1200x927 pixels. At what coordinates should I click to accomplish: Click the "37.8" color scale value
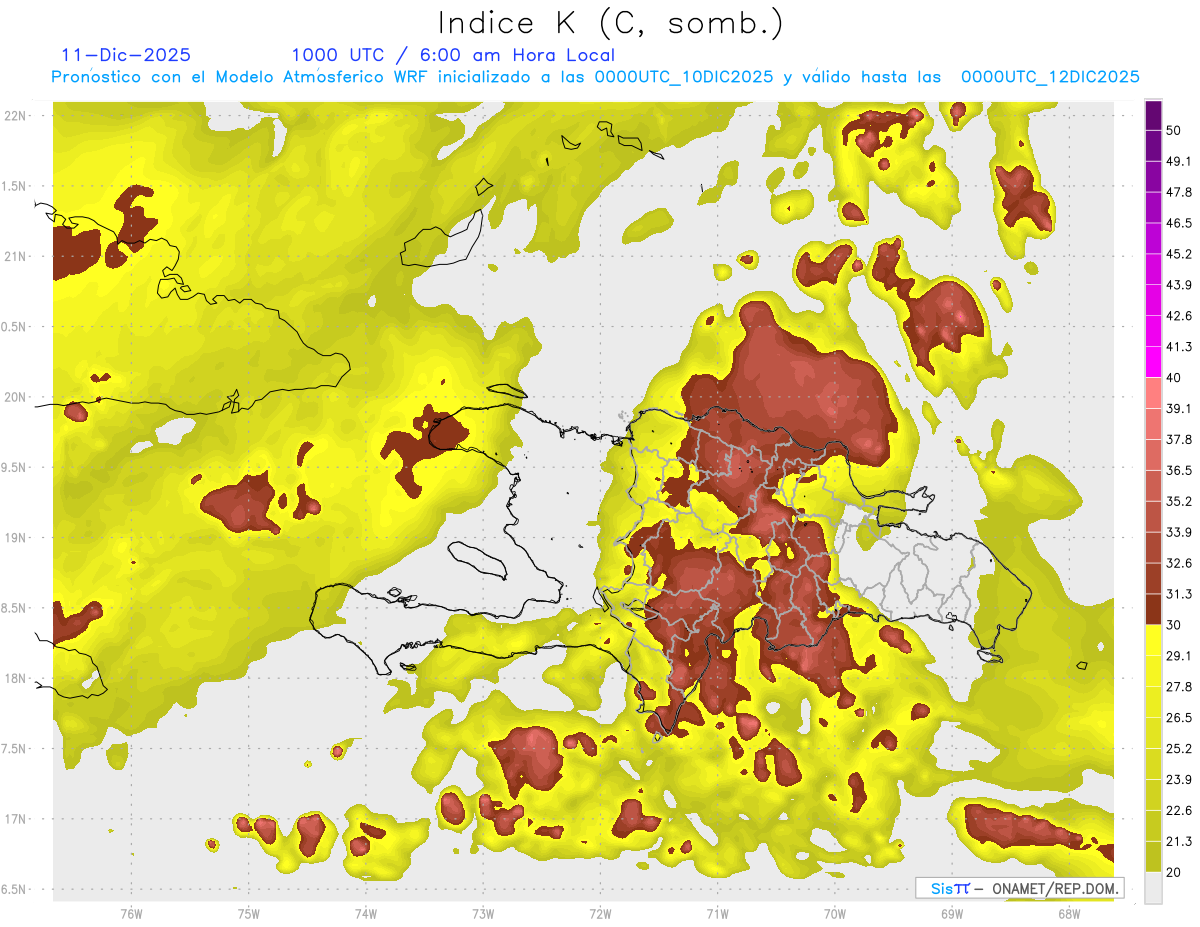tap(1179, 439)
